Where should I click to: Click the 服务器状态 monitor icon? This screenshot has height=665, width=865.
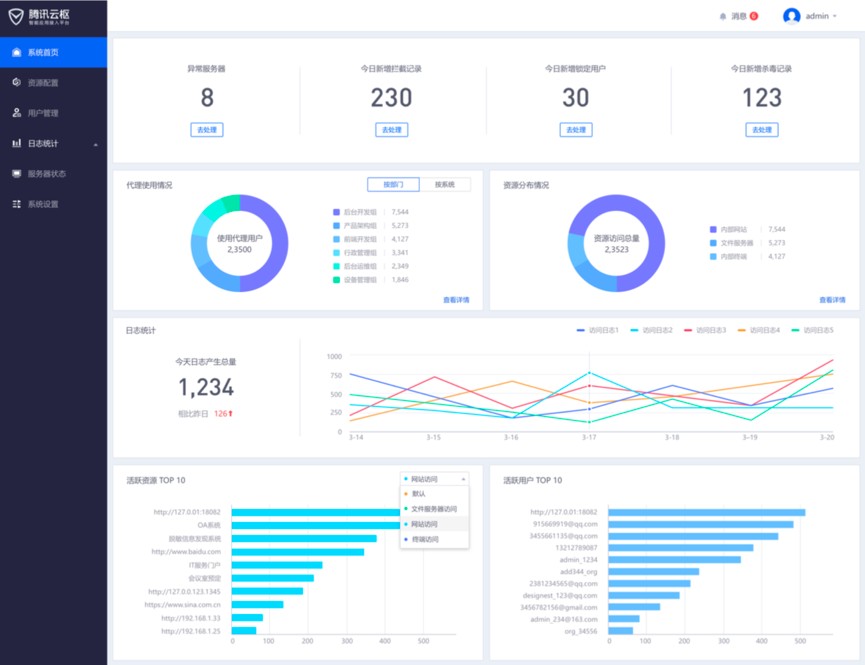pyautogui.click(x=16, y=173)
